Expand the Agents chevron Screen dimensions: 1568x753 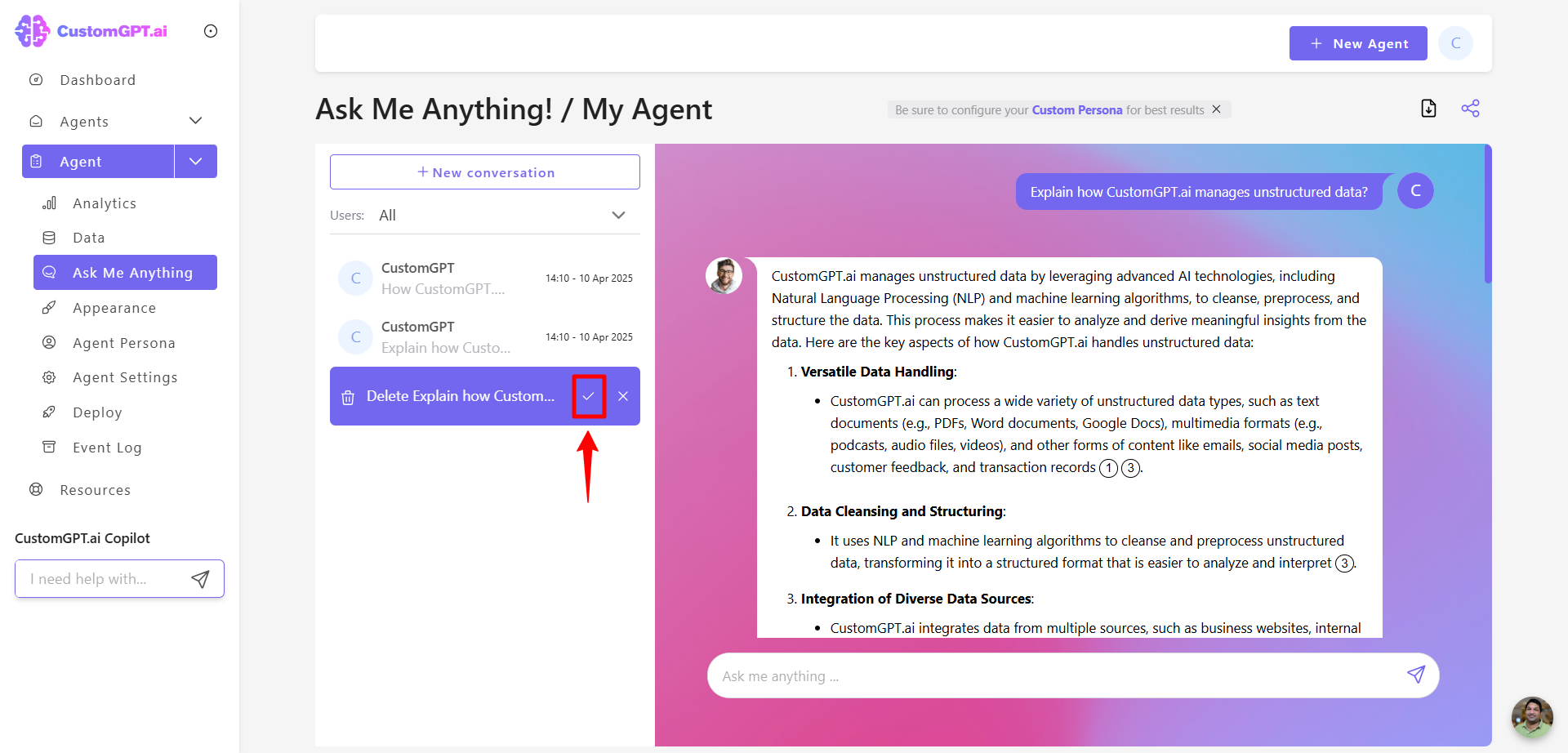195,121
